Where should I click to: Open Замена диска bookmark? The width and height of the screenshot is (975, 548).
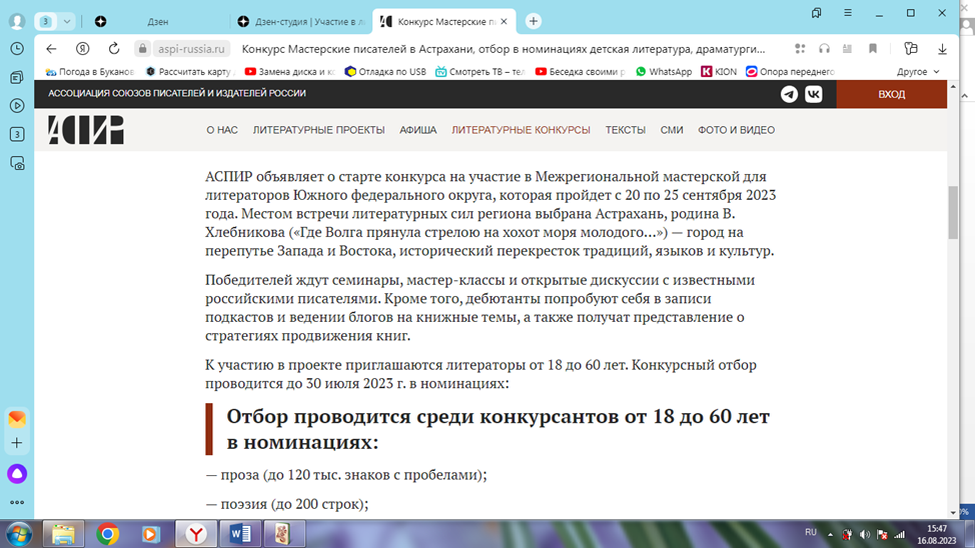pyautogui.click(x=290, y=72)
